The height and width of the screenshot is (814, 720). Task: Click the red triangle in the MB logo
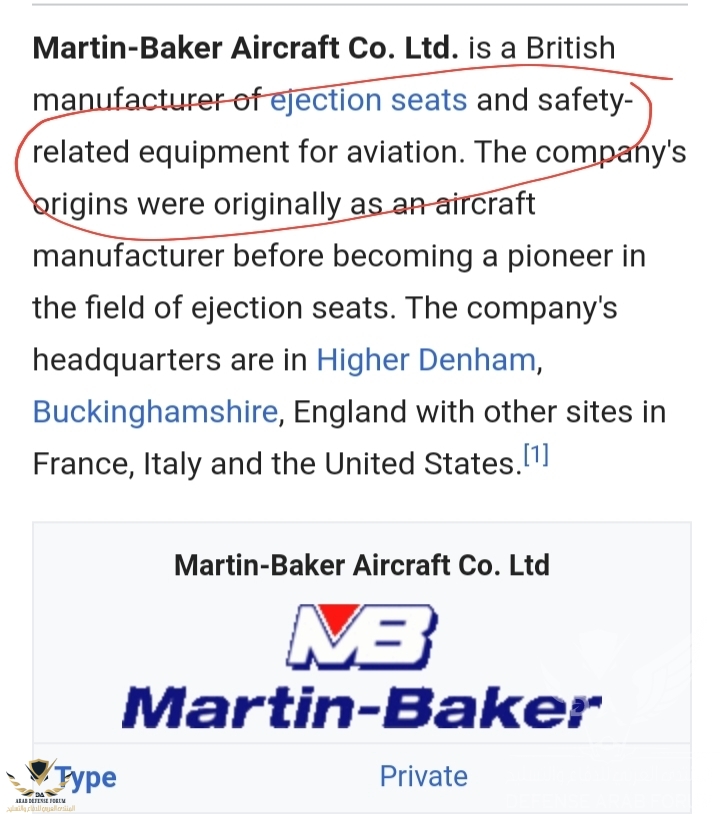coord(338,619)
